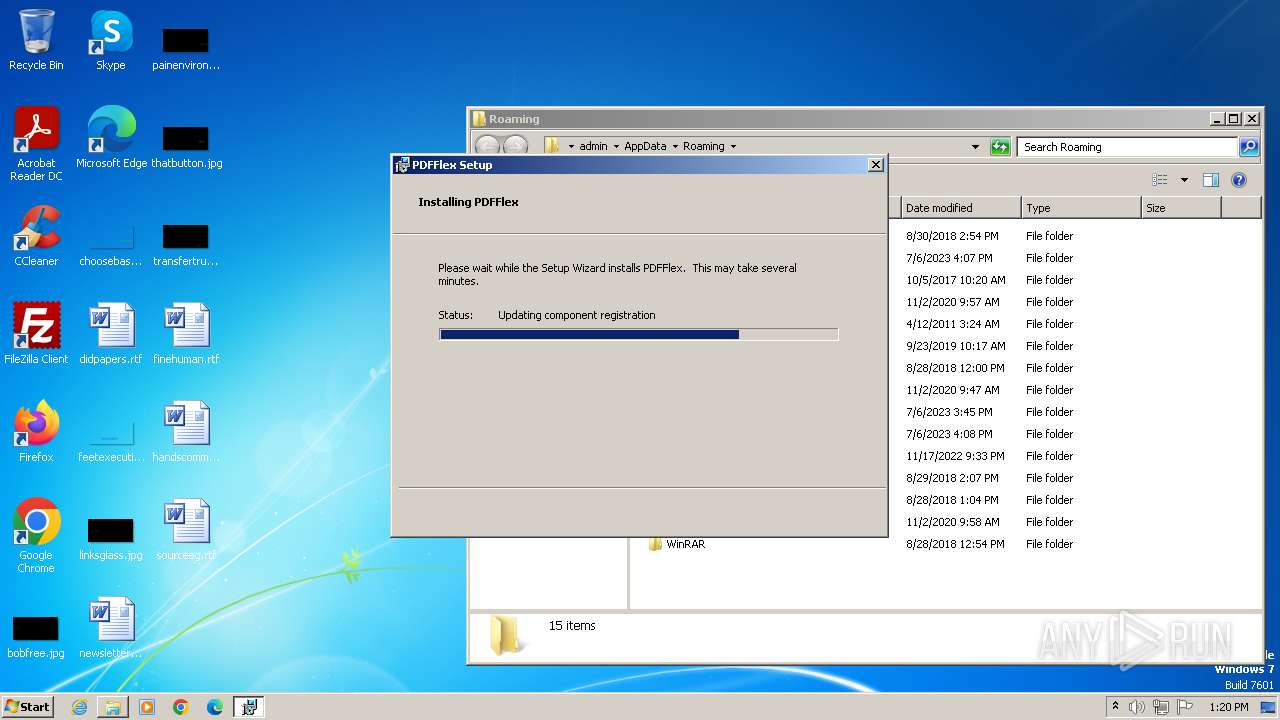Click the 11/17/2022 9:33 PM date row

click(x=956, y=456)
